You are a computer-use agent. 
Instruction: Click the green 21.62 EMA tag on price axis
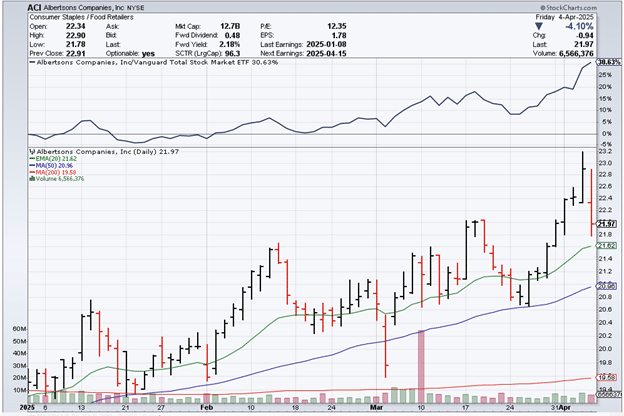[x=607, y=246]
